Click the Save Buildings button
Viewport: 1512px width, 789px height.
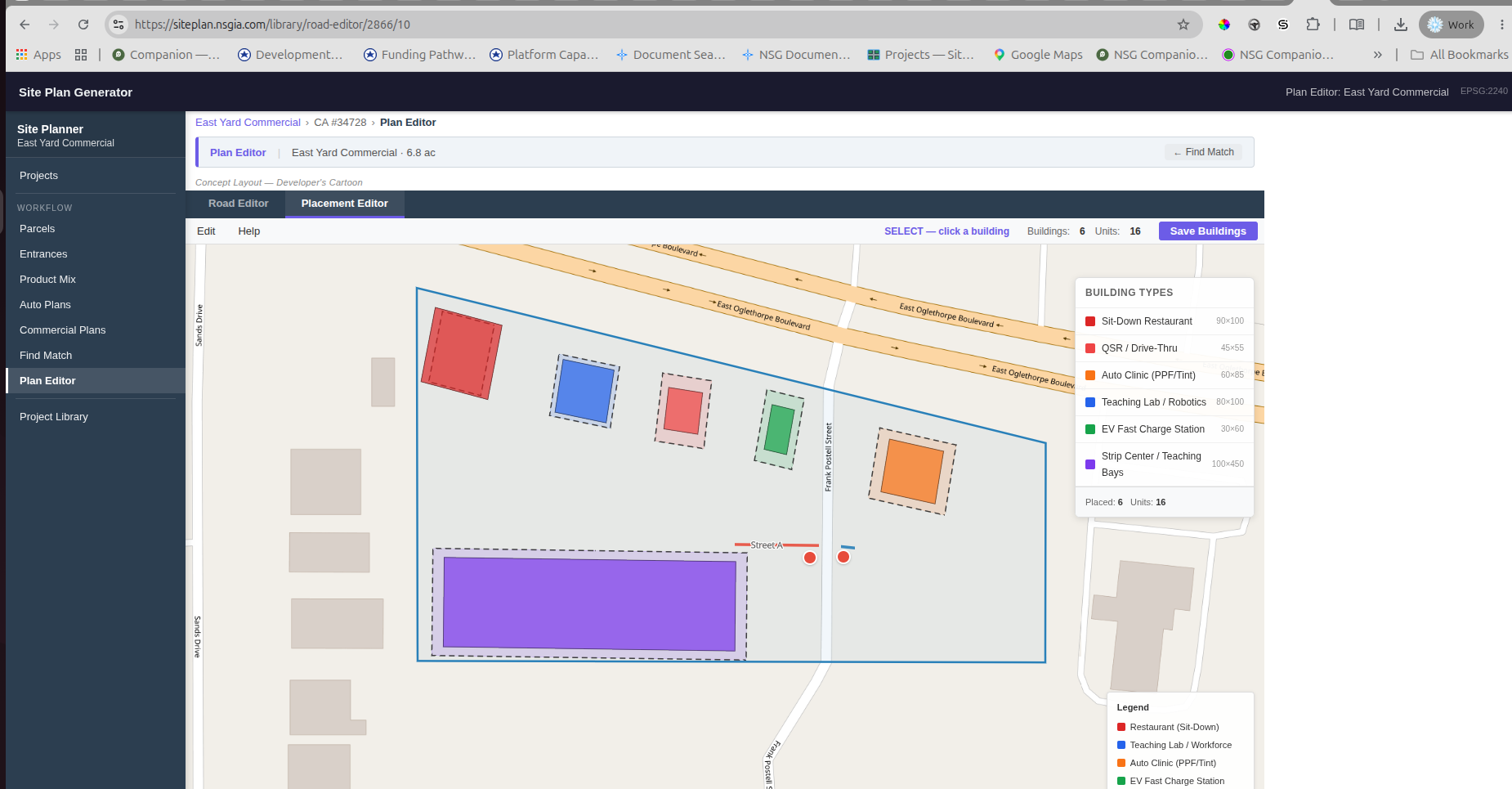point(1208,231)
